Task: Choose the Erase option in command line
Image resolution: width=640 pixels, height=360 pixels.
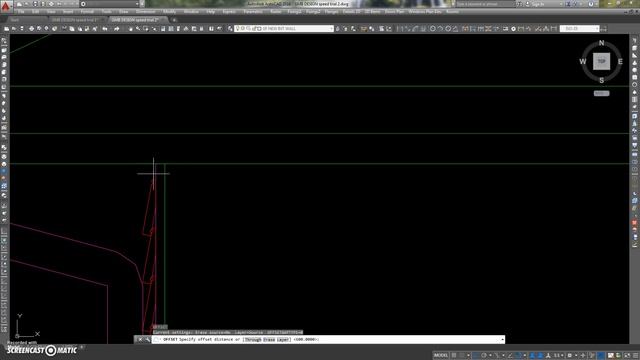Action: point(269,340)
